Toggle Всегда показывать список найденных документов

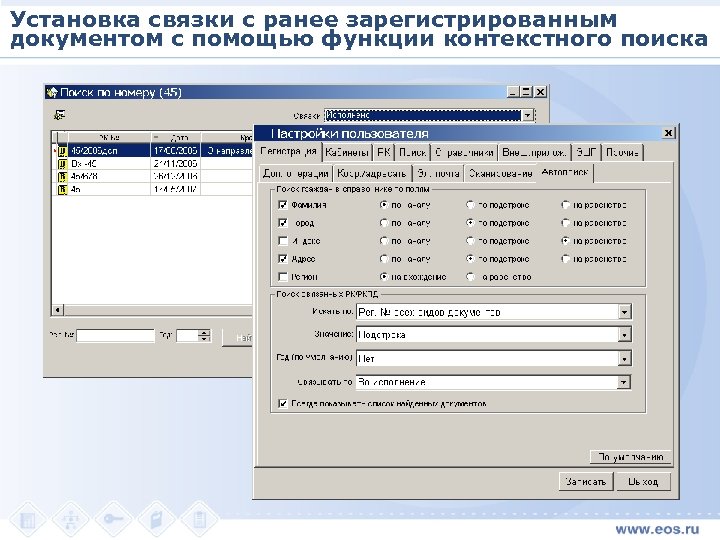(x=283, y=404)
